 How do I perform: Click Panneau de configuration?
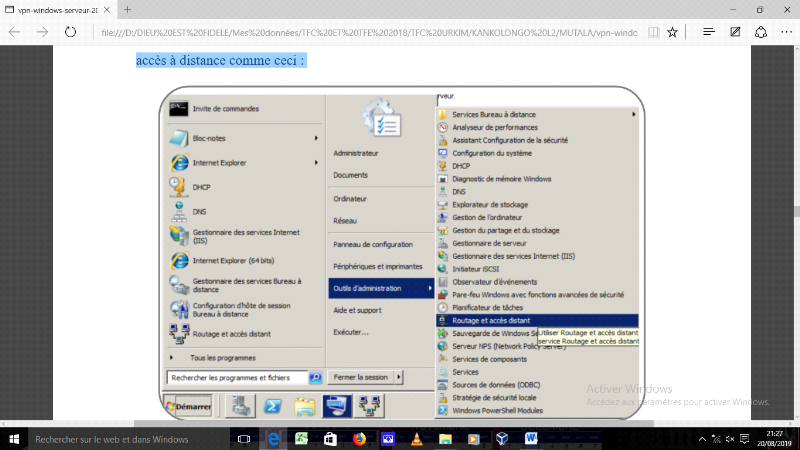tap(373, 244)
